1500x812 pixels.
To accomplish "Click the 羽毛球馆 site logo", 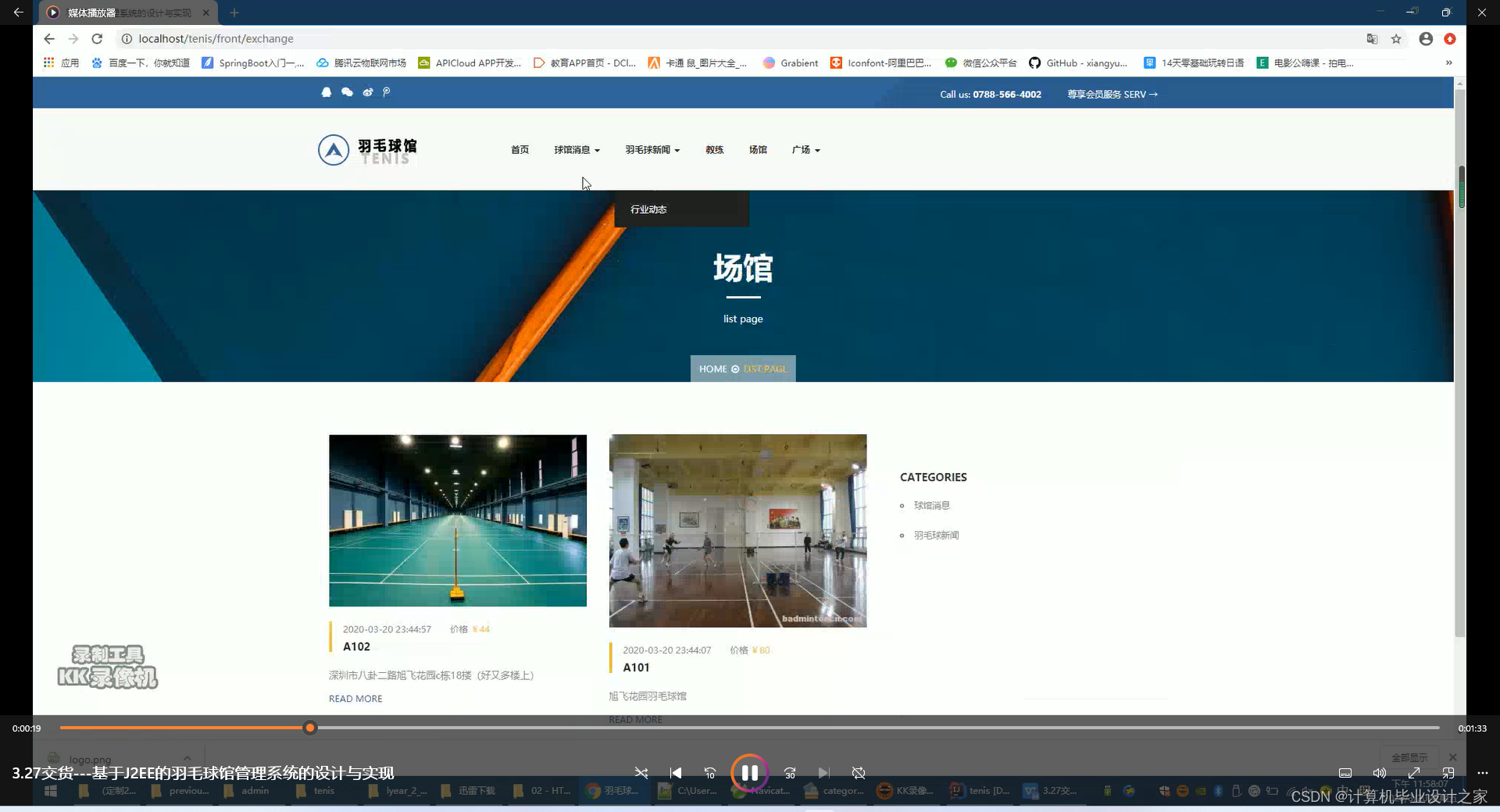I will coord(368,150).
